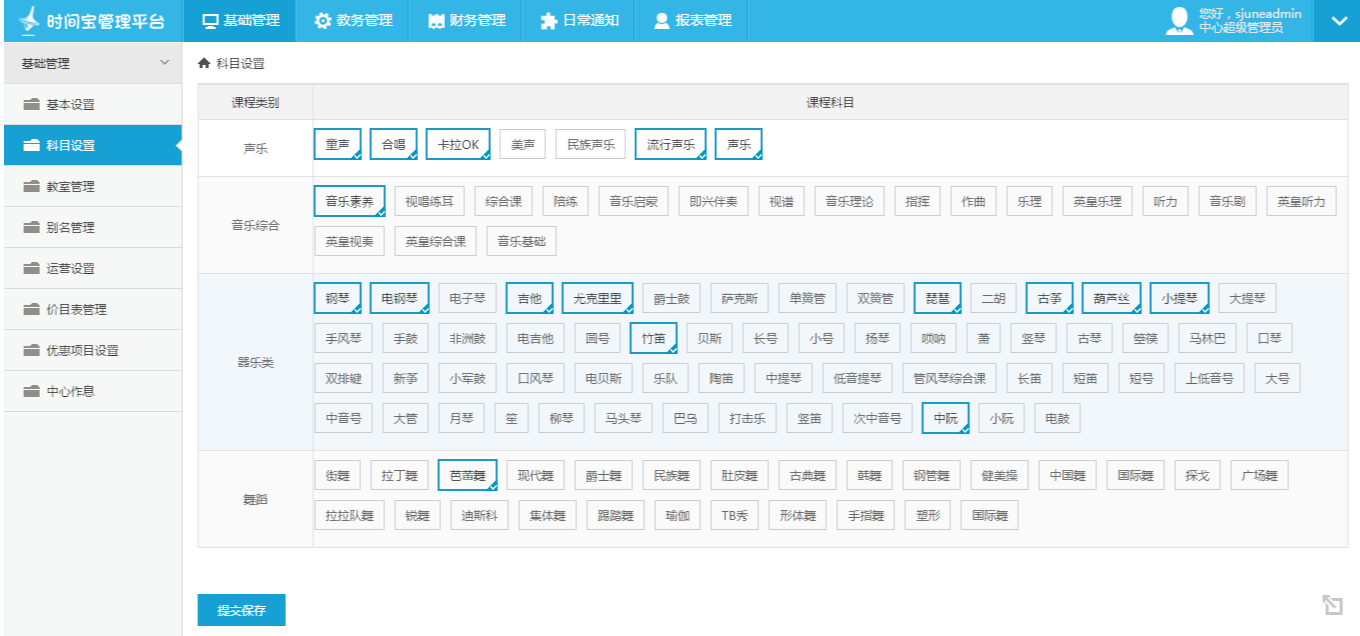1360x636 pixels.
Task: Click the folder icon next to 教室管理
Action: tap(31, 187)
